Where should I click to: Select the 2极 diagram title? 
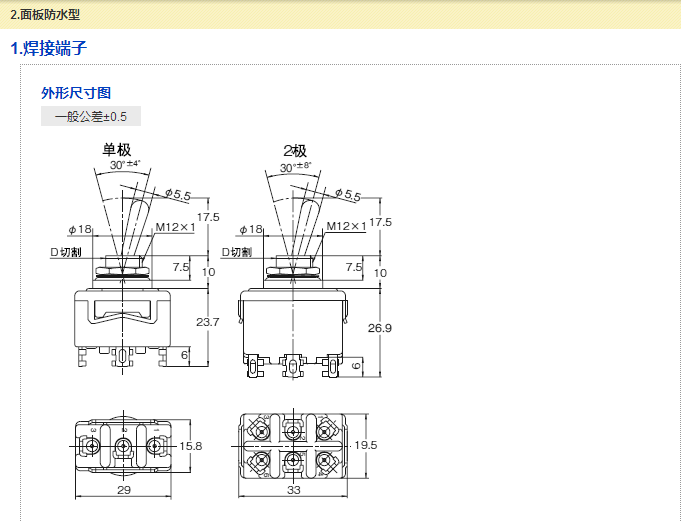pos(294,150)
